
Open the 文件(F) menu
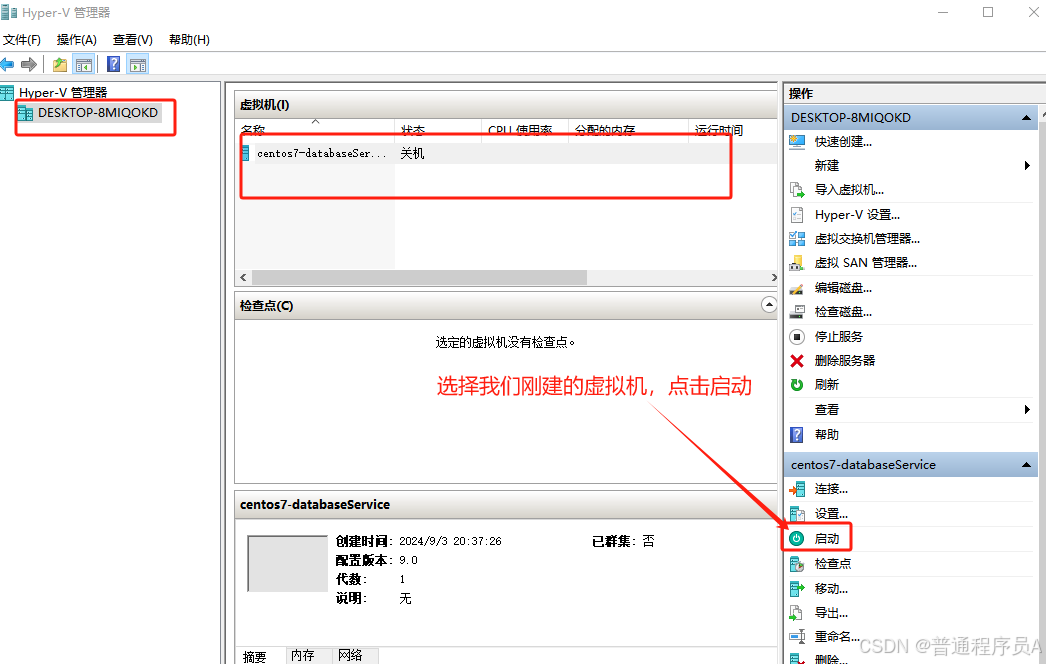[21, 40]
